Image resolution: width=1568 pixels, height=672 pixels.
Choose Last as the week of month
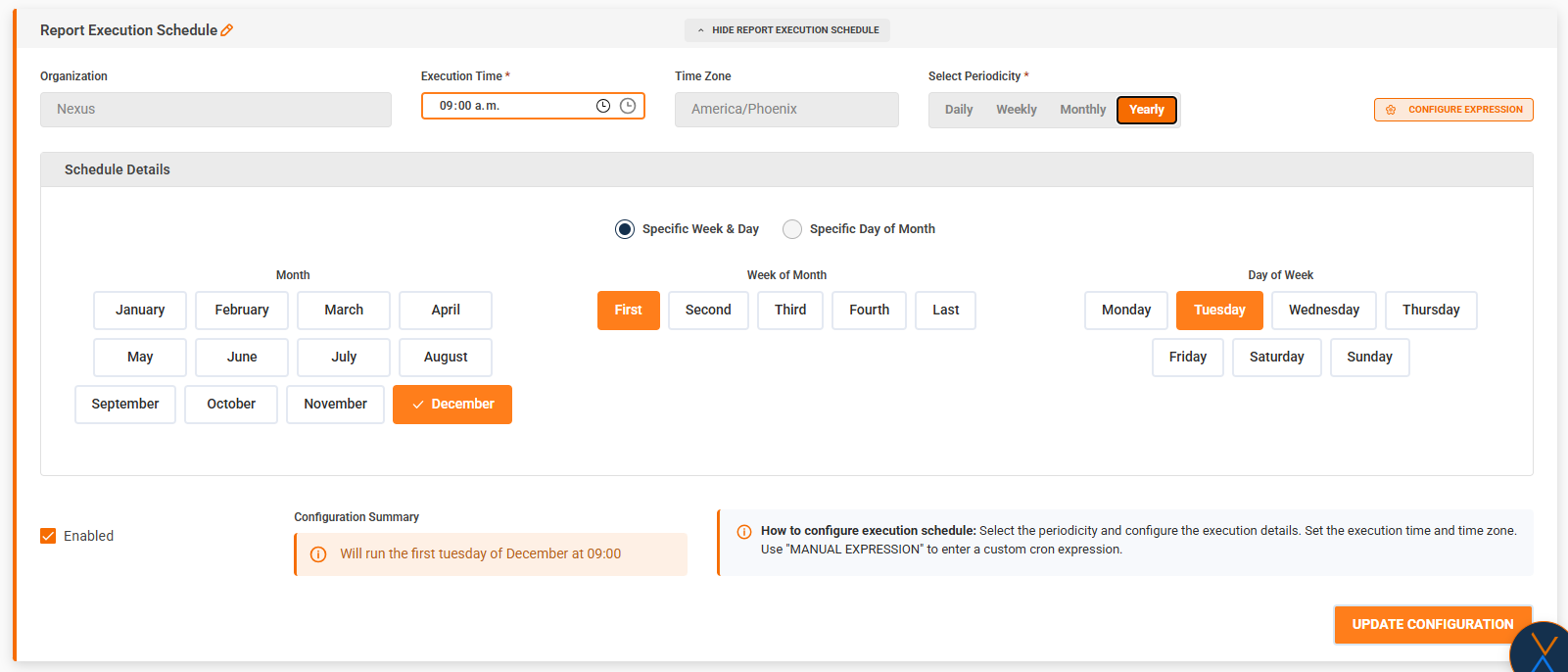tap(945, 311)
